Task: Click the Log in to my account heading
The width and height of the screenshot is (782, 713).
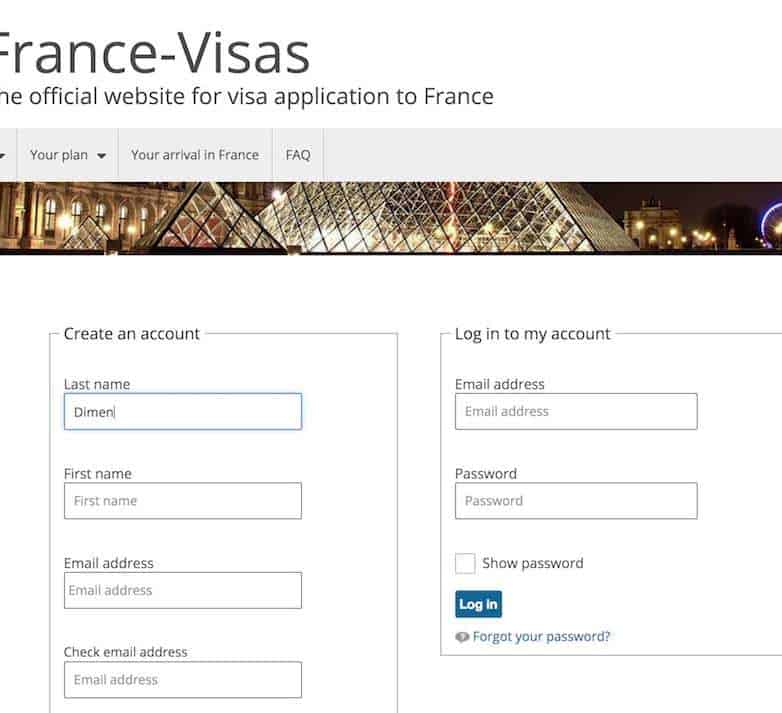Action: [x=532, y=334]
